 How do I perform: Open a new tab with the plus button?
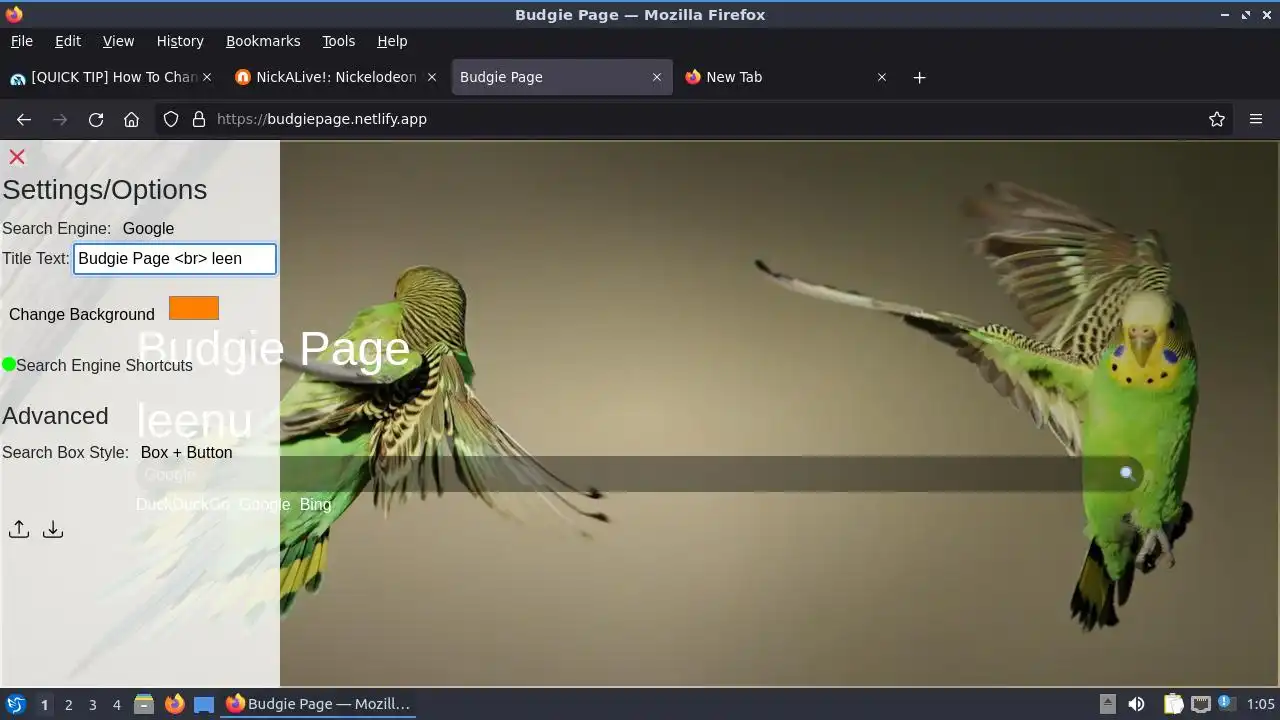pyautogui.click(x=919, y=77)
